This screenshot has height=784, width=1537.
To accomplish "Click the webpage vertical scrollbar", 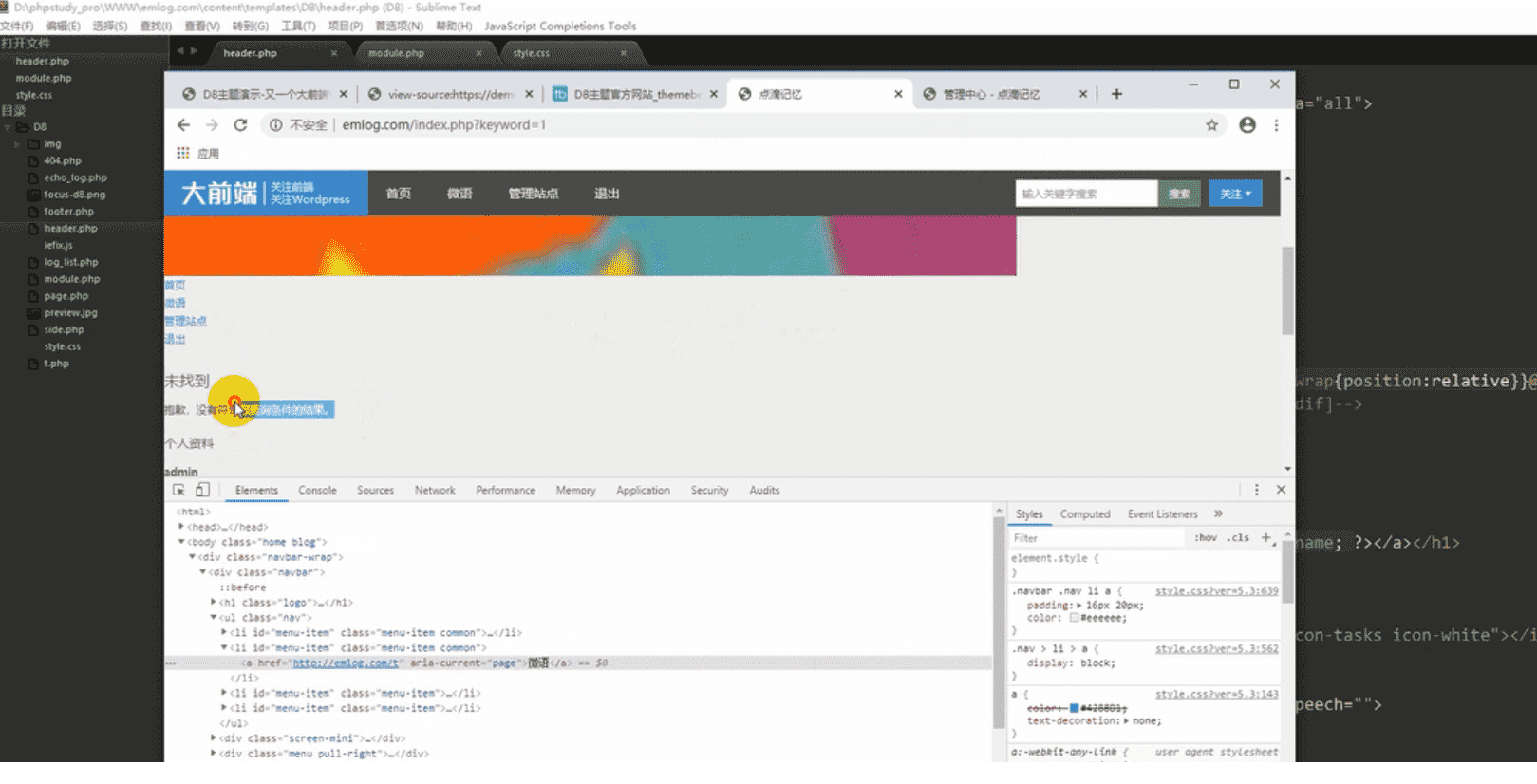I will pyautogui.click(x=1287, y=290).
